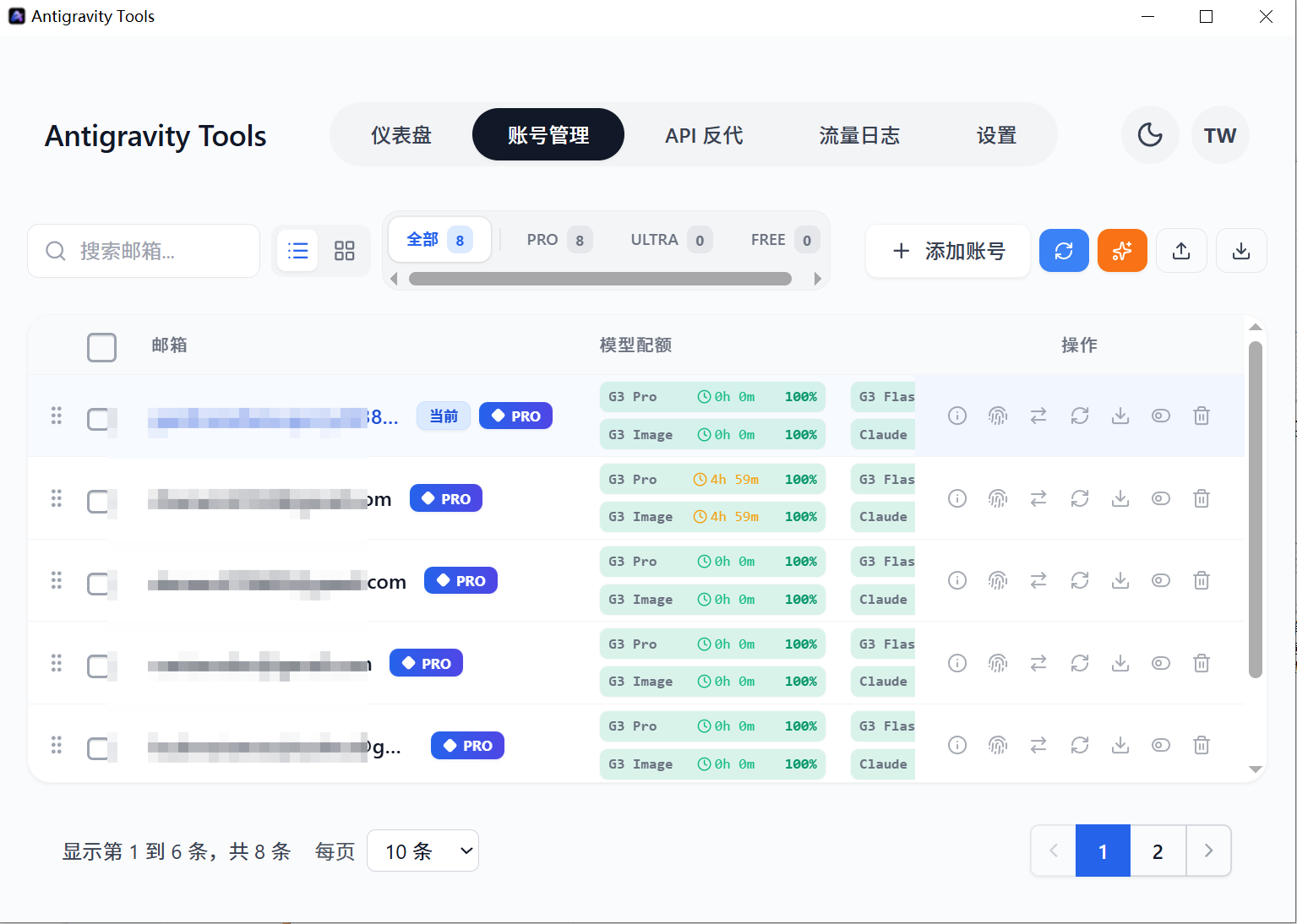Toggle the eye-shaped switch in the fifth row
The width and height of the screenshot is (1297, 924).
point(1160,745)
